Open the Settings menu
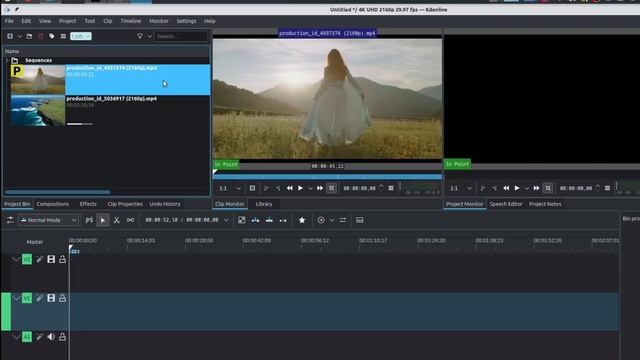The width and height of the screenshot is (640, 360). tap(186, 21)
